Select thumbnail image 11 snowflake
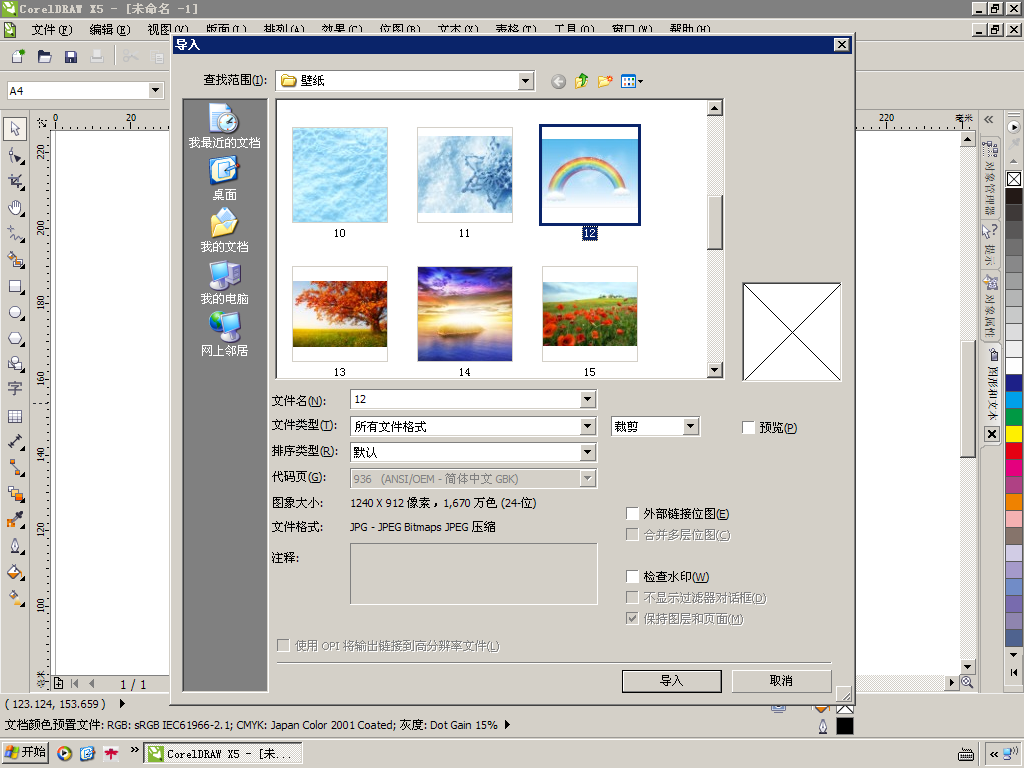 pos(465,175)
